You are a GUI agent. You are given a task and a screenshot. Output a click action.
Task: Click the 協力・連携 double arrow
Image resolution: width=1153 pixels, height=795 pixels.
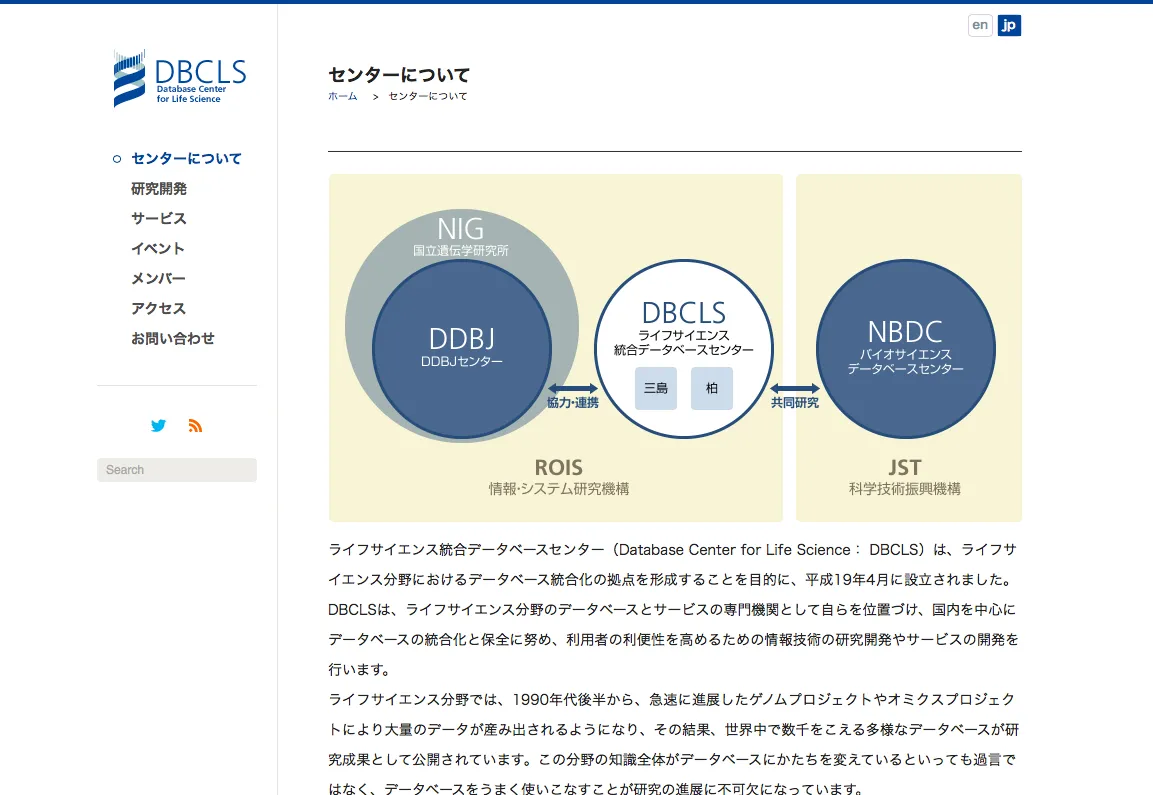click(x=573, y=388)
